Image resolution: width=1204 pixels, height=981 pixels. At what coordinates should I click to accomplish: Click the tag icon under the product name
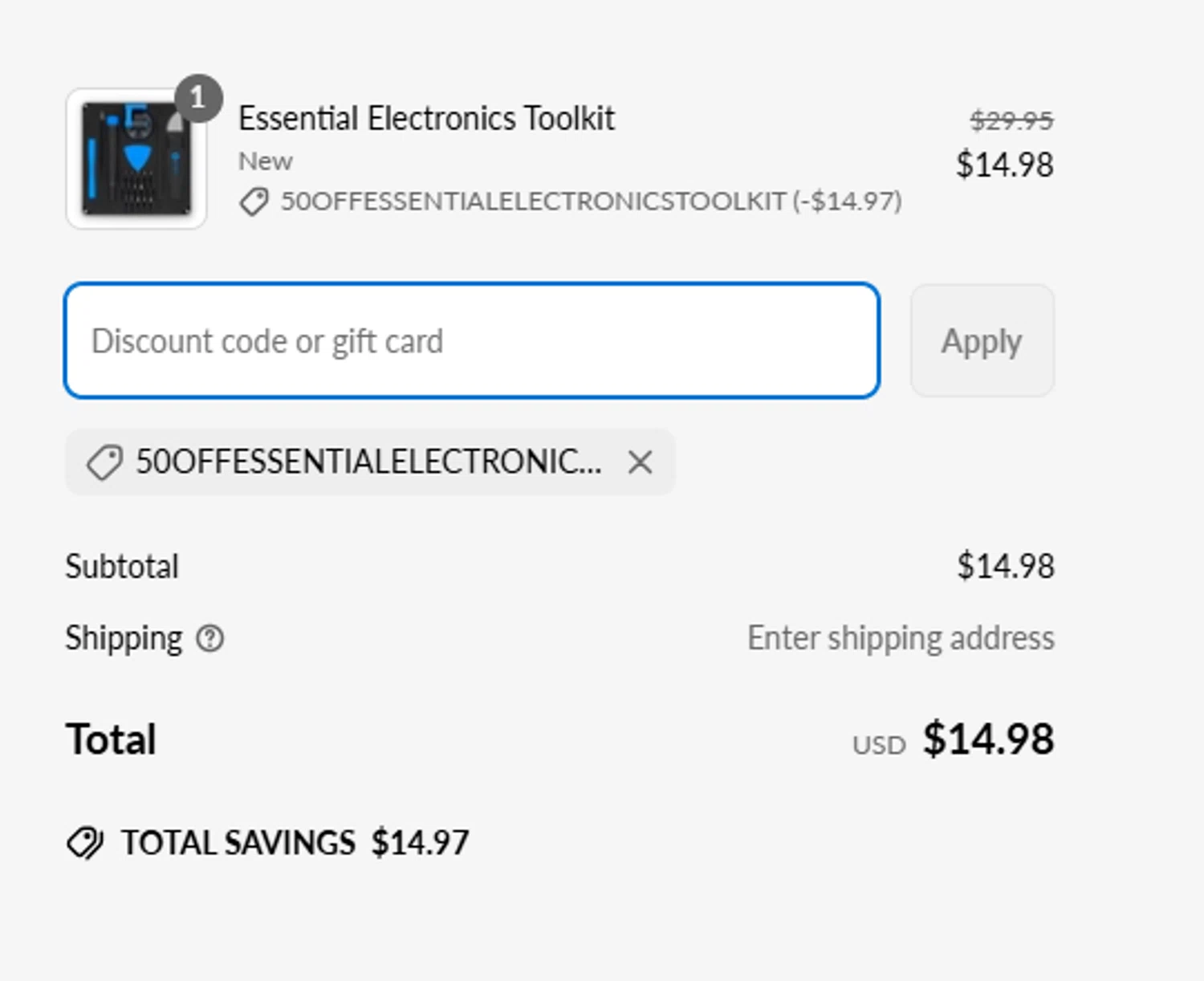tap(254, 201)
